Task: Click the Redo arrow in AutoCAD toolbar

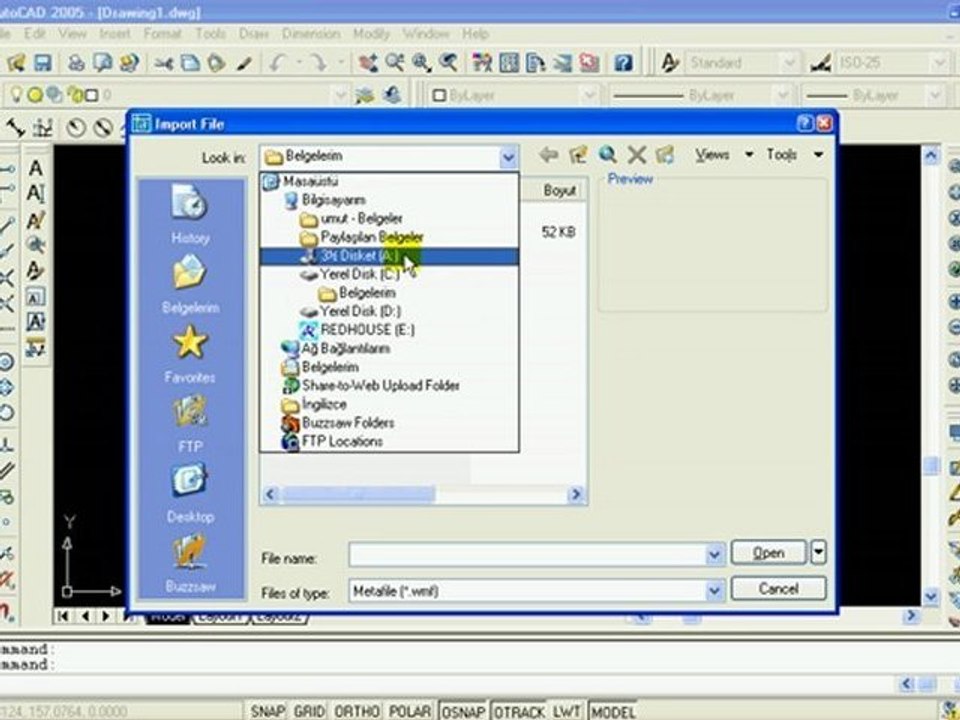Action: coord(318,62)
